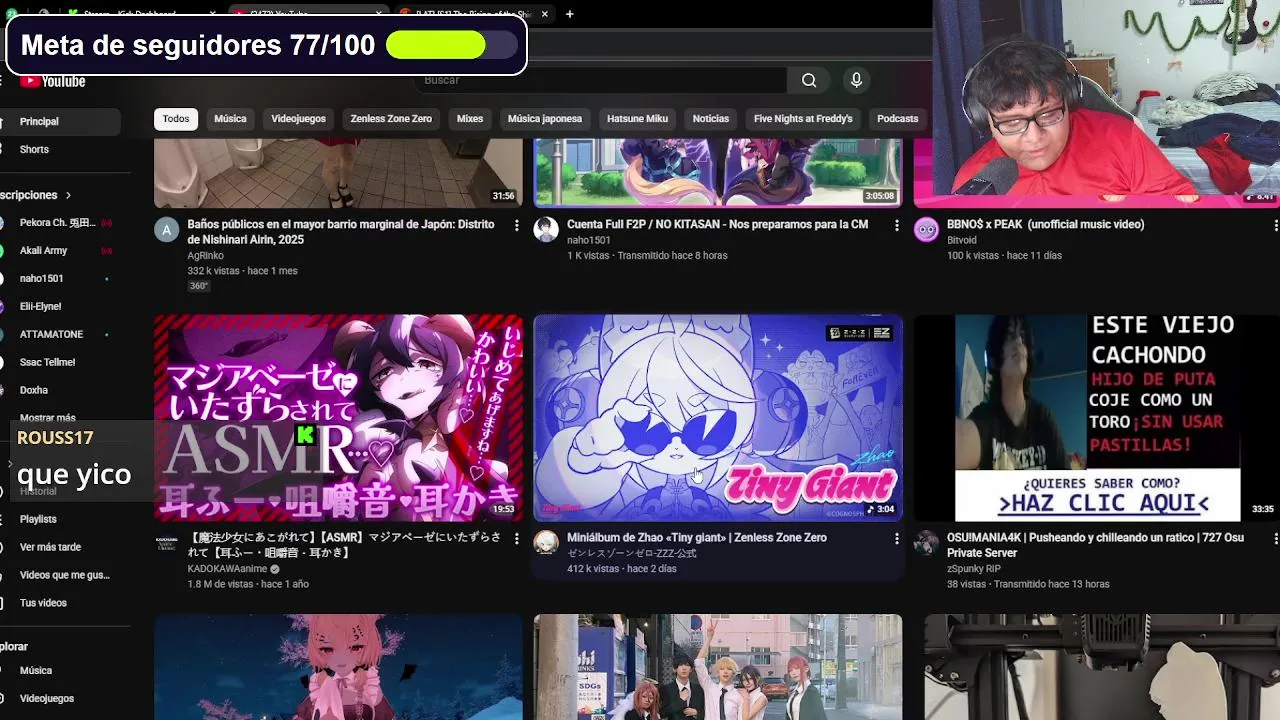The image size is (1280, 720).
Task: Click AgRinko channel avatar
Action: tap(166, 230)
